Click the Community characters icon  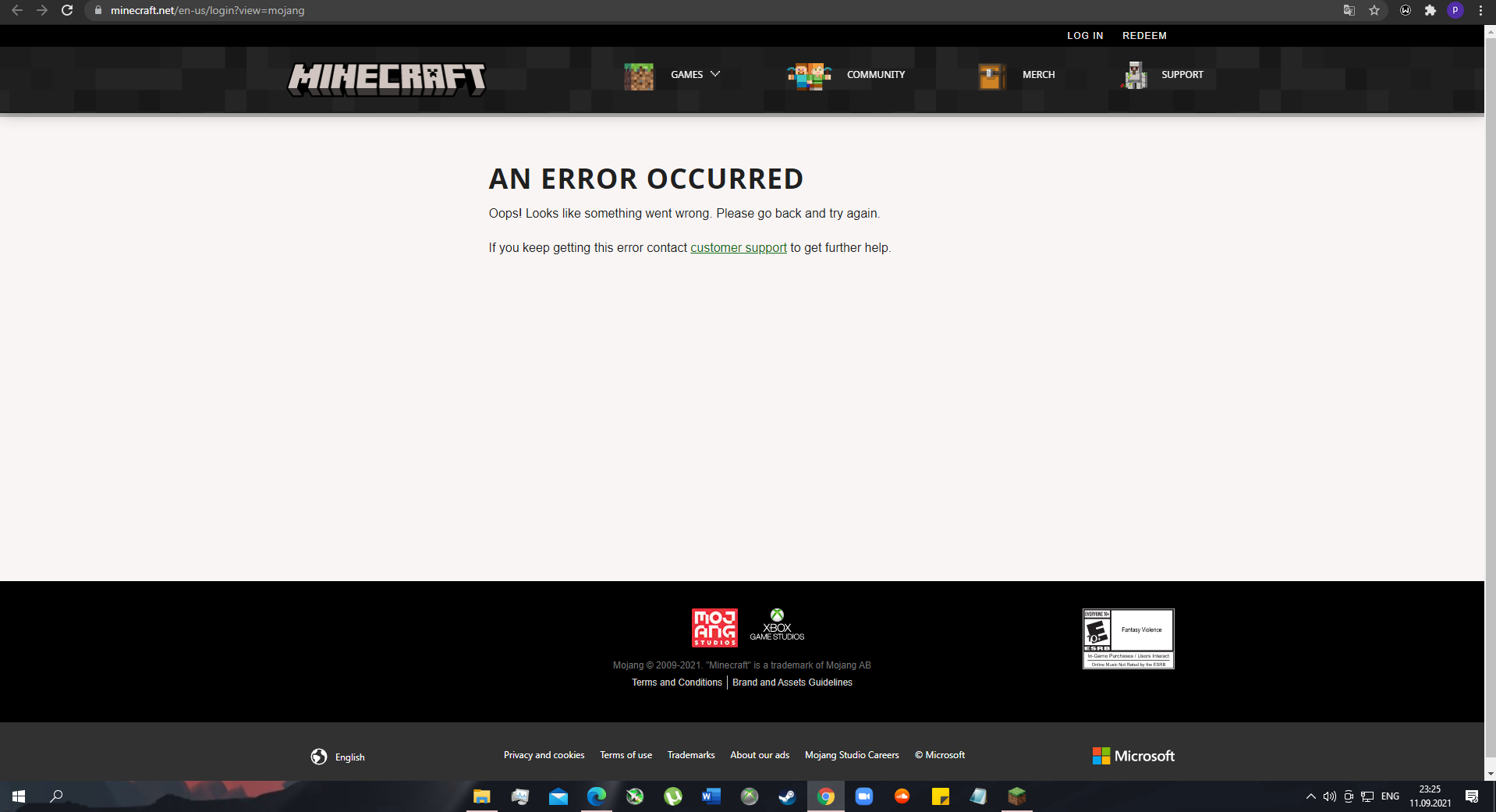coord(810,76)
